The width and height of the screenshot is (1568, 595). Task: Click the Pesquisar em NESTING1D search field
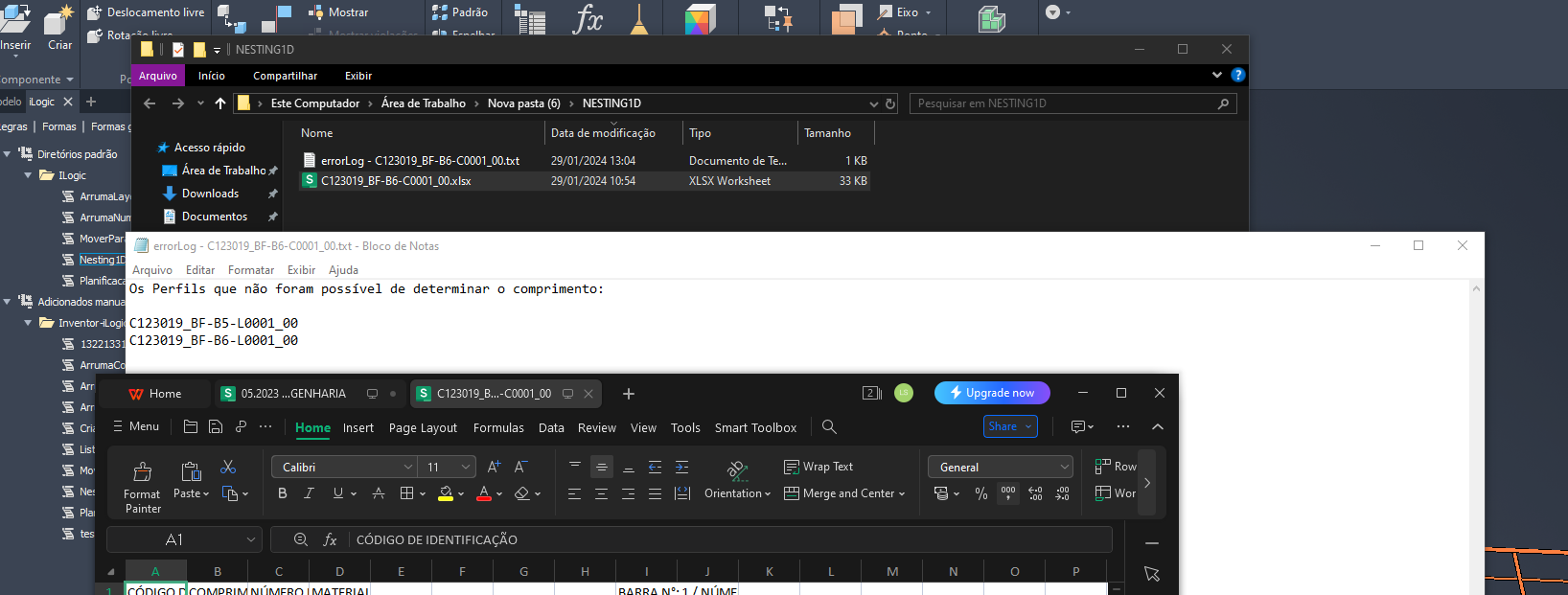tap(1064, 103)
